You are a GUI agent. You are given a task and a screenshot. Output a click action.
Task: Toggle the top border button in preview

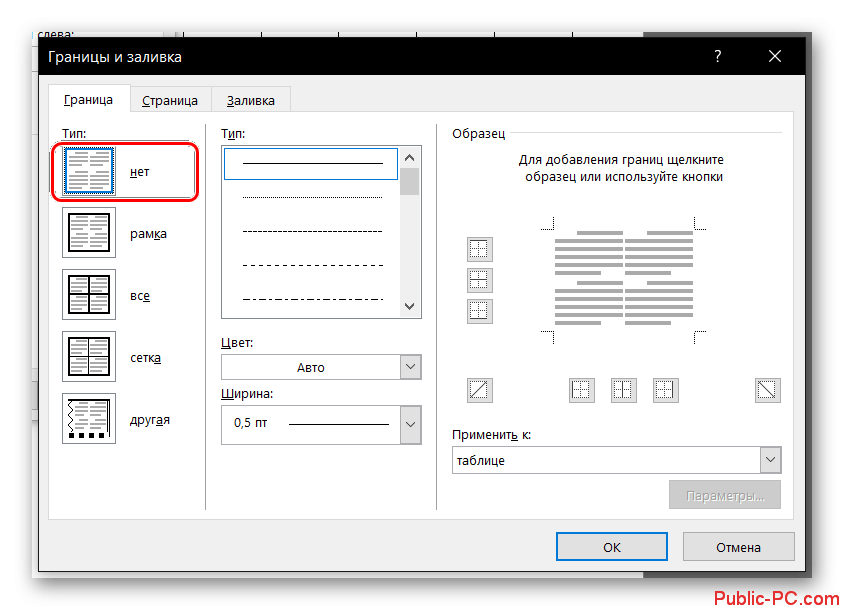coord(480,250)
